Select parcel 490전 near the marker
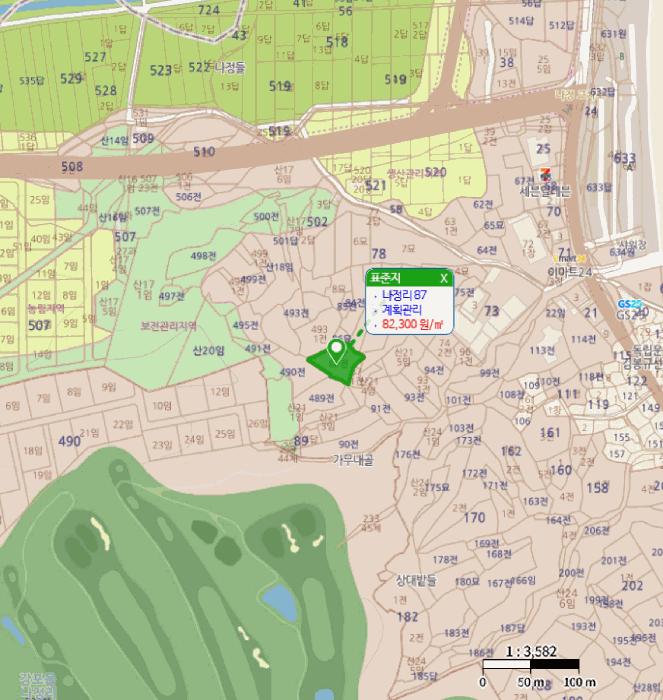This screenshot has width=663, height=700. [x=292, y=372]
